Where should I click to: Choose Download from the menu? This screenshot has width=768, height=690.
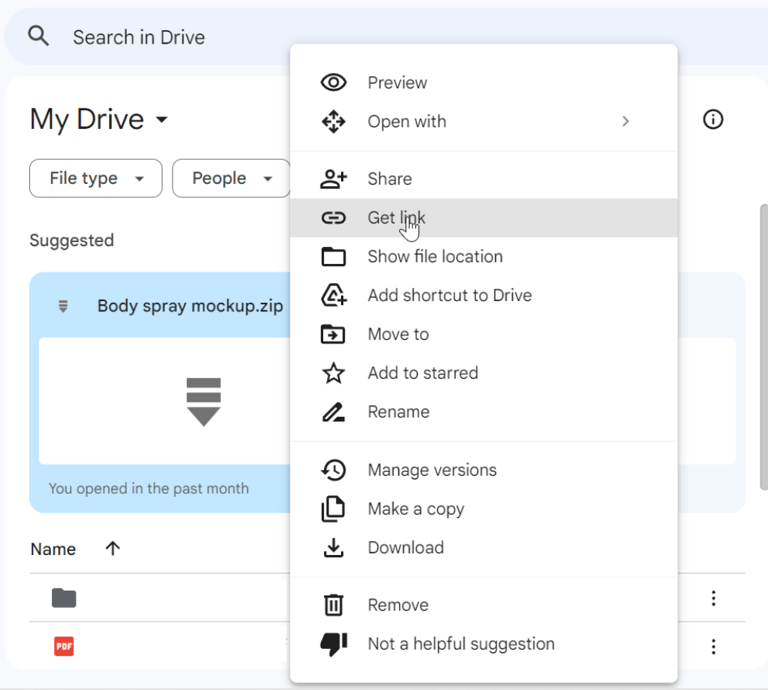click(x=483, y=547)
